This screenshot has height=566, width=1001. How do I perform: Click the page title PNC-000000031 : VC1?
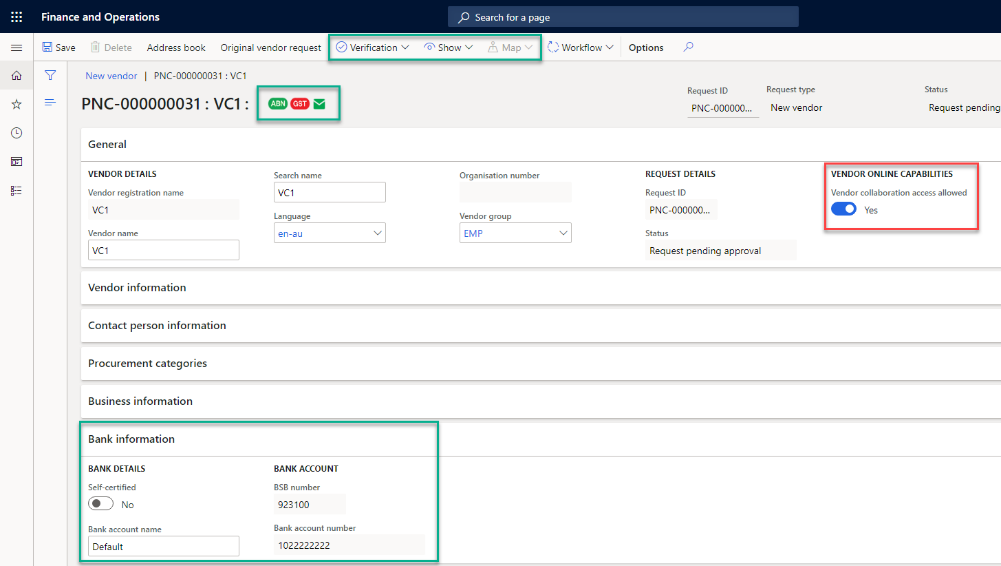click(165, 103)
